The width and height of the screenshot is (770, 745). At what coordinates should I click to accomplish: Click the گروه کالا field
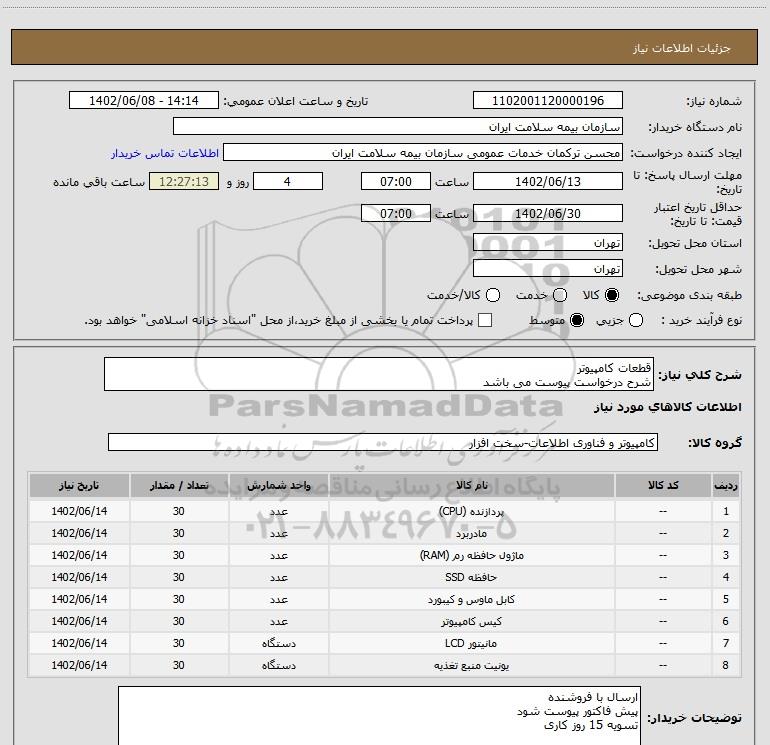click(x=383, y=442)
